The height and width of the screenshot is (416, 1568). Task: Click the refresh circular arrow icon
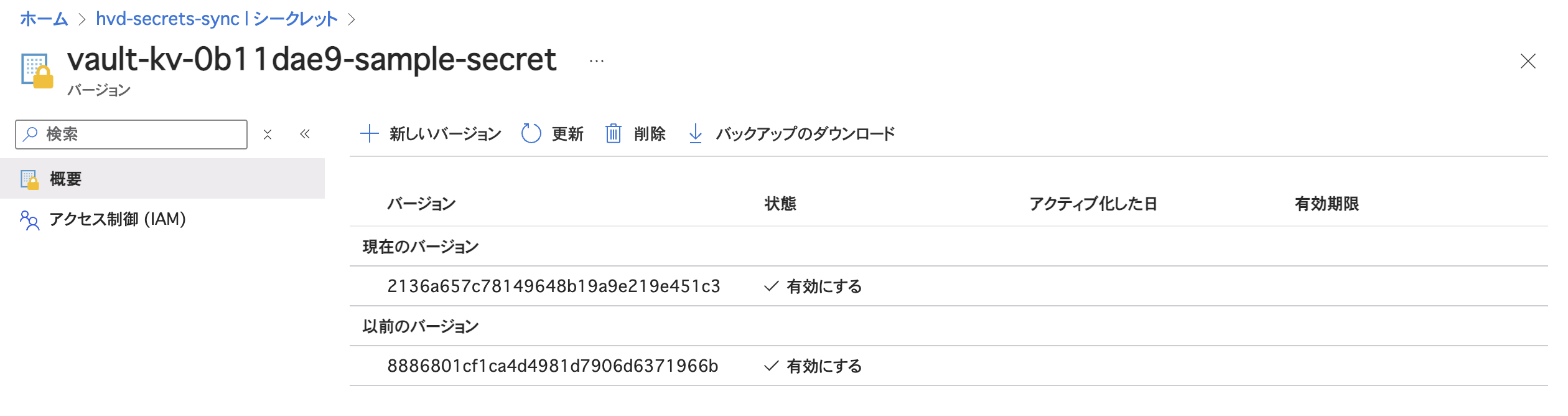pos(531,133)
